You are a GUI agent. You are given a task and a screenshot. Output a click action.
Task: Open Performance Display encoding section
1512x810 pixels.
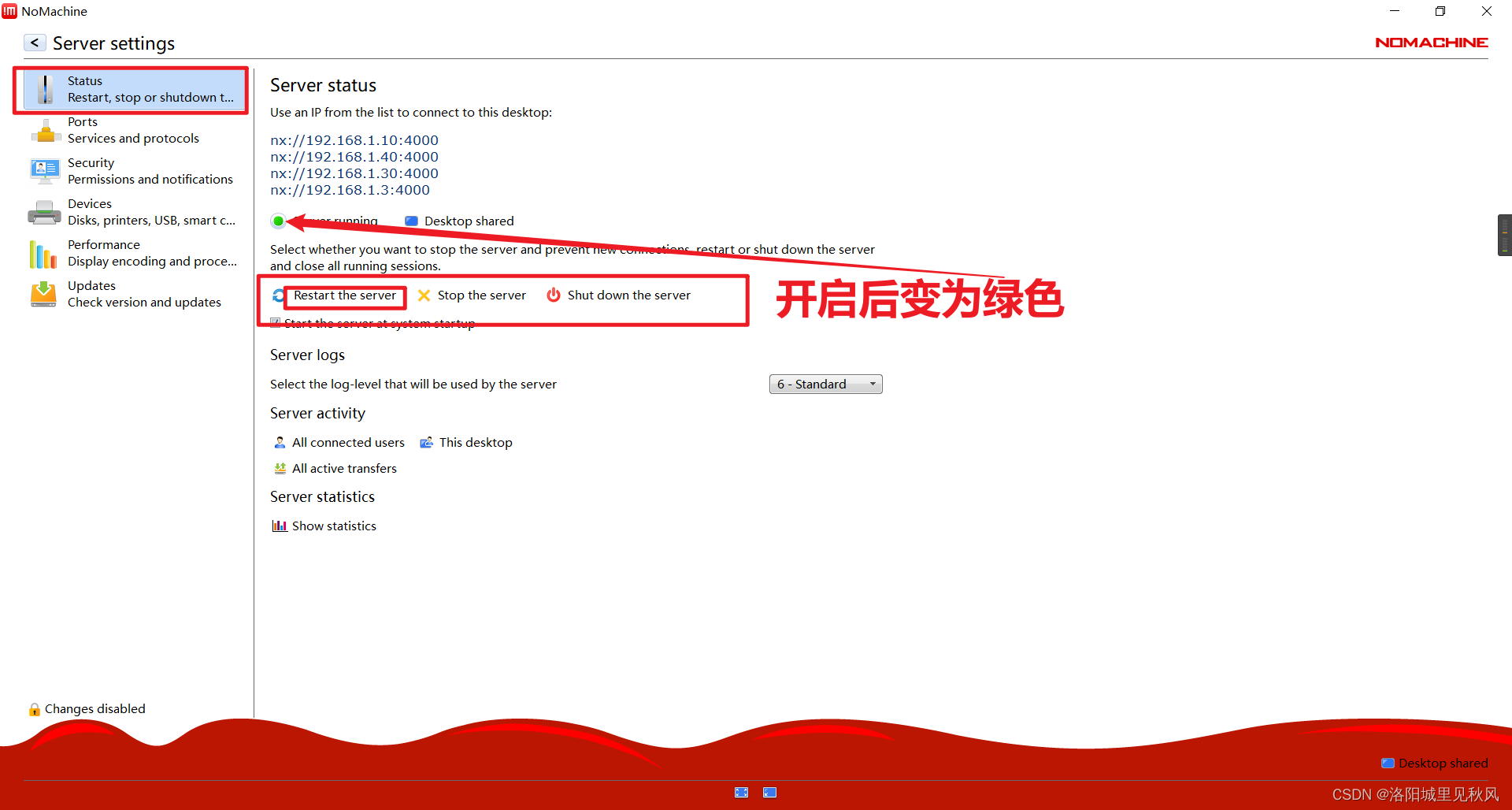click(x=134, y=253)
